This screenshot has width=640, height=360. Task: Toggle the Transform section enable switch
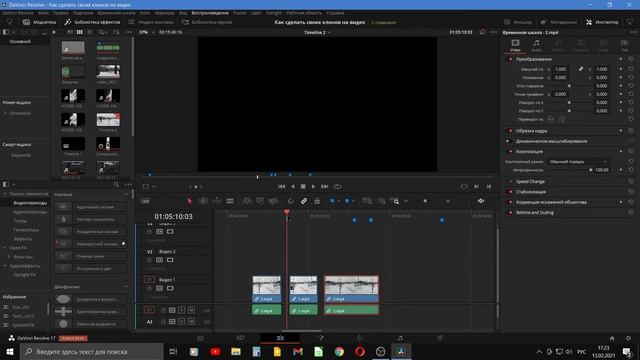510,59
